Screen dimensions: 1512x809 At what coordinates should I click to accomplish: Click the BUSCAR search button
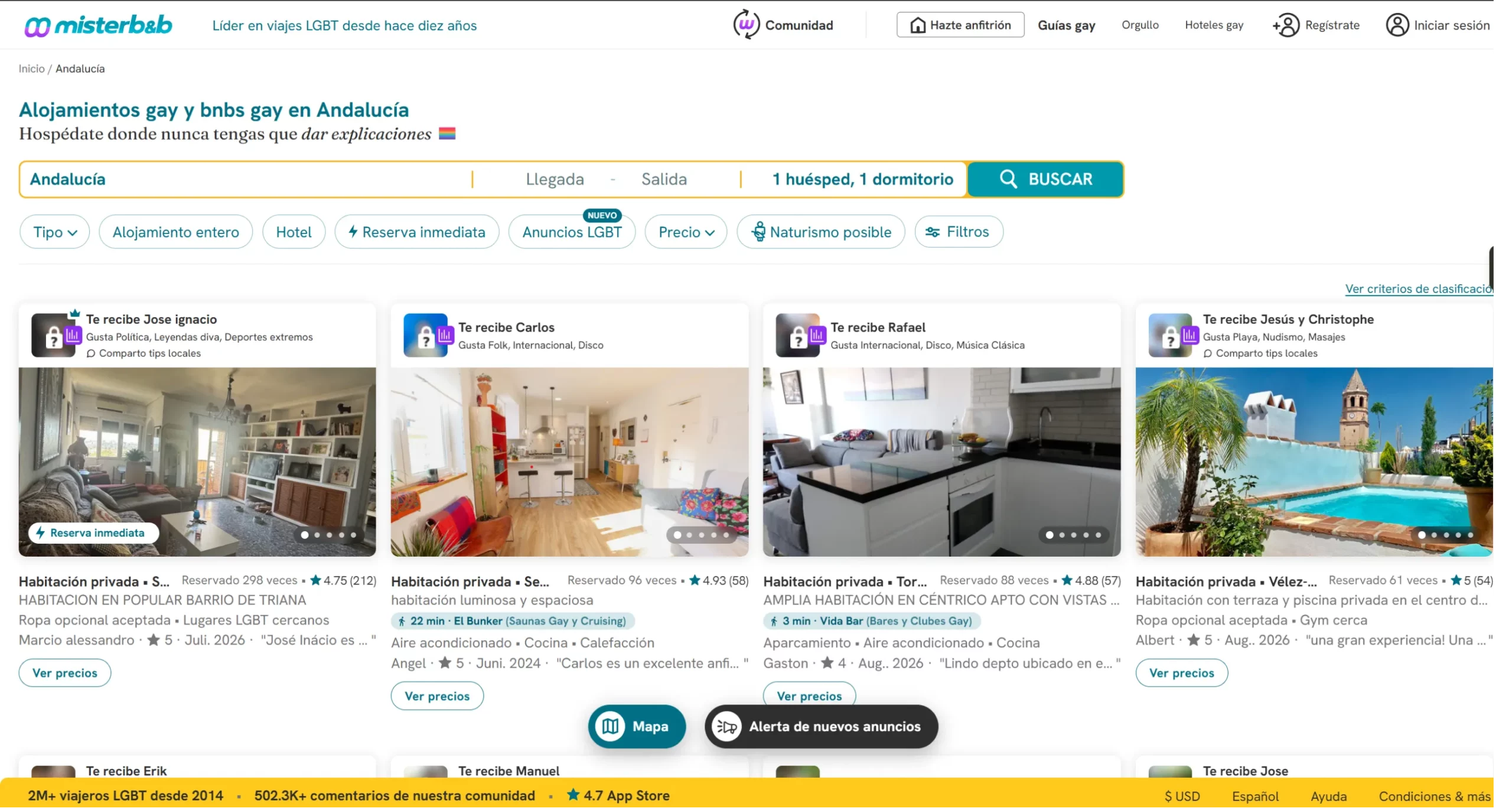1045,179
